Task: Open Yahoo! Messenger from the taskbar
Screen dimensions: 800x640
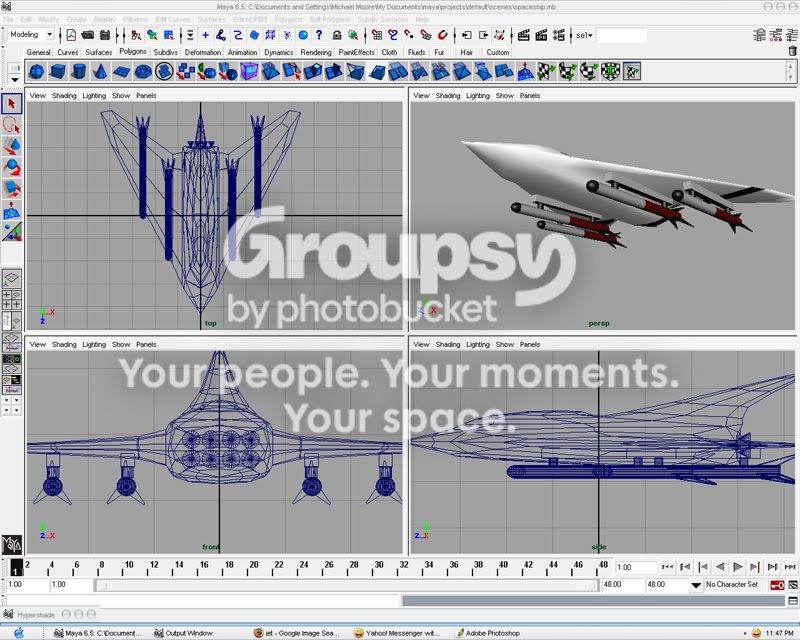Action: [x=396, y=633]
